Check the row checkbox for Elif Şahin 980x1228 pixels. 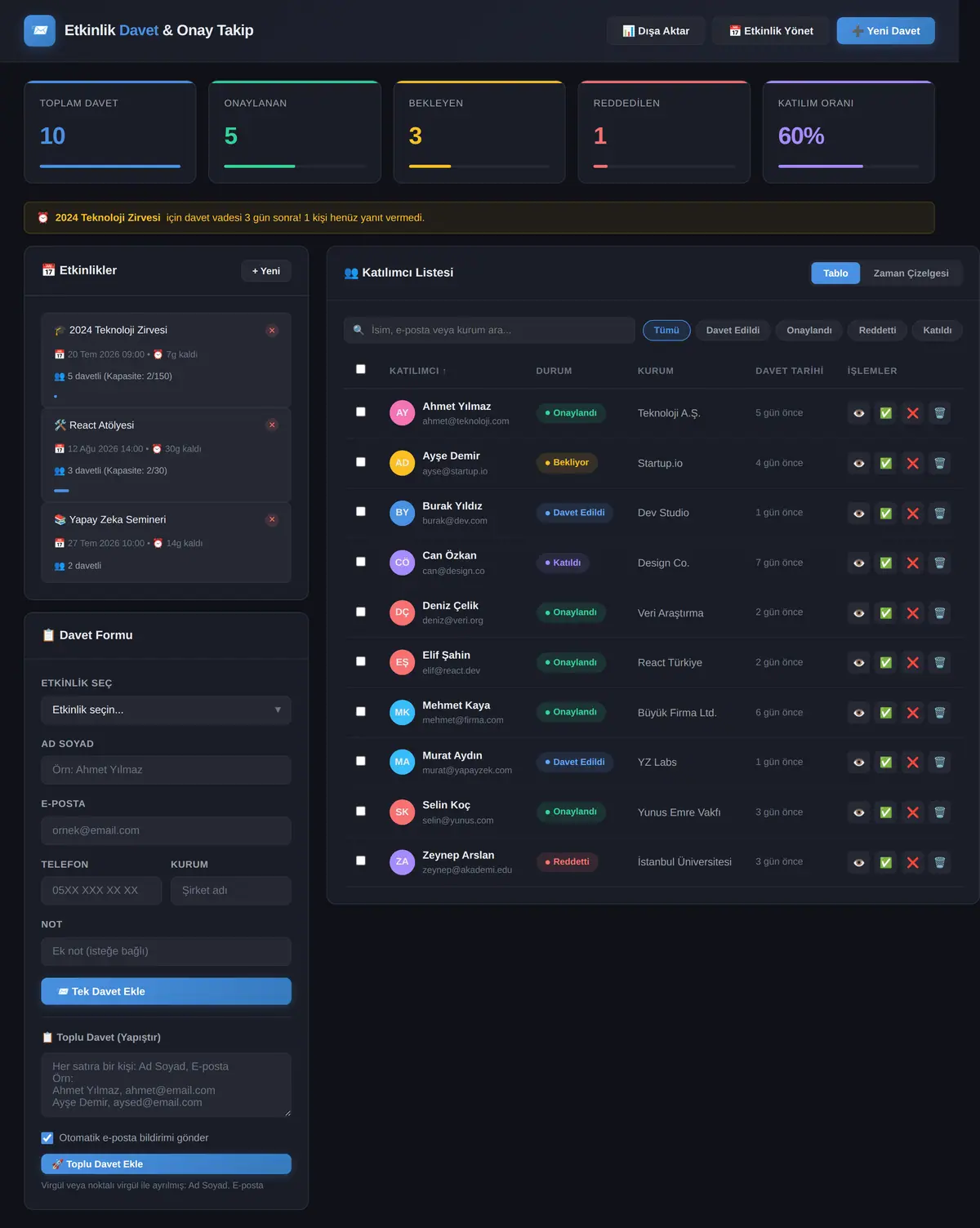(361, 661)
